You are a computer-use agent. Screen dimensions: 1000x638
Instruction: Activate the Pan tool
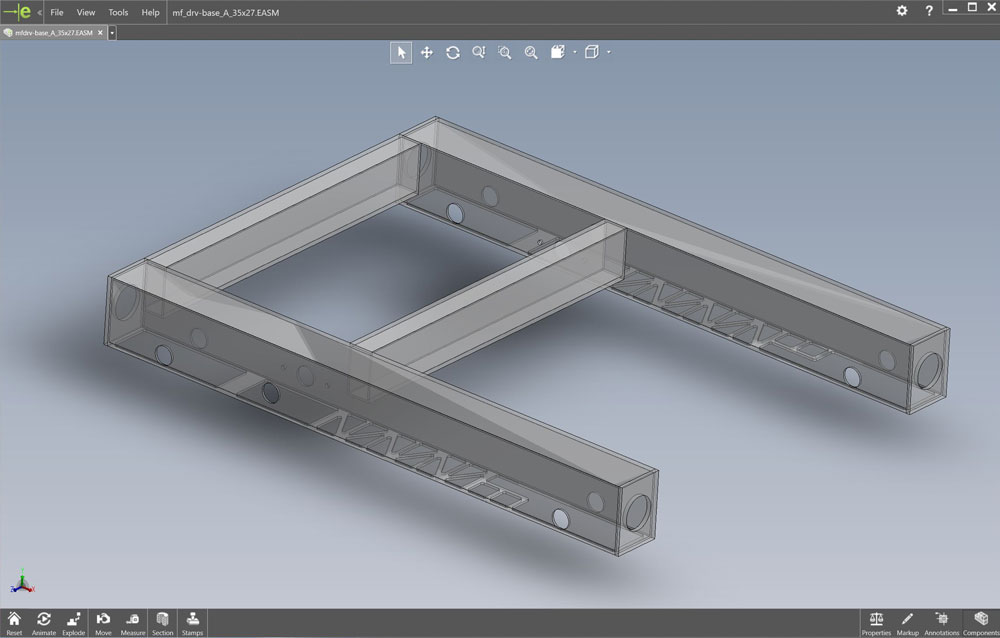427,52
